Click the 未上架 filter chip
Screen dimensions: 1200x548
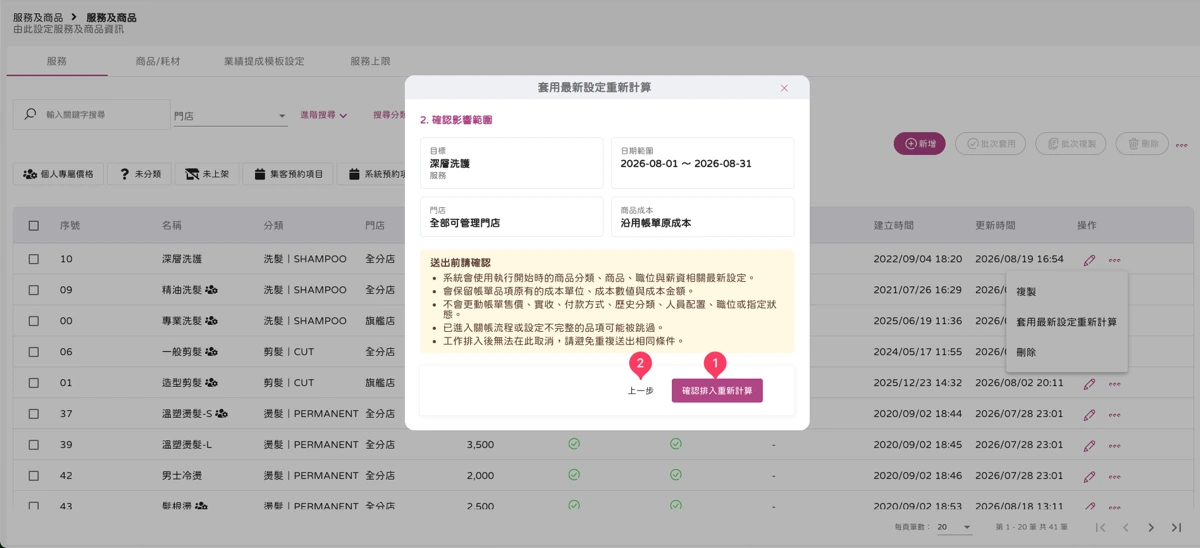(207, 174)
